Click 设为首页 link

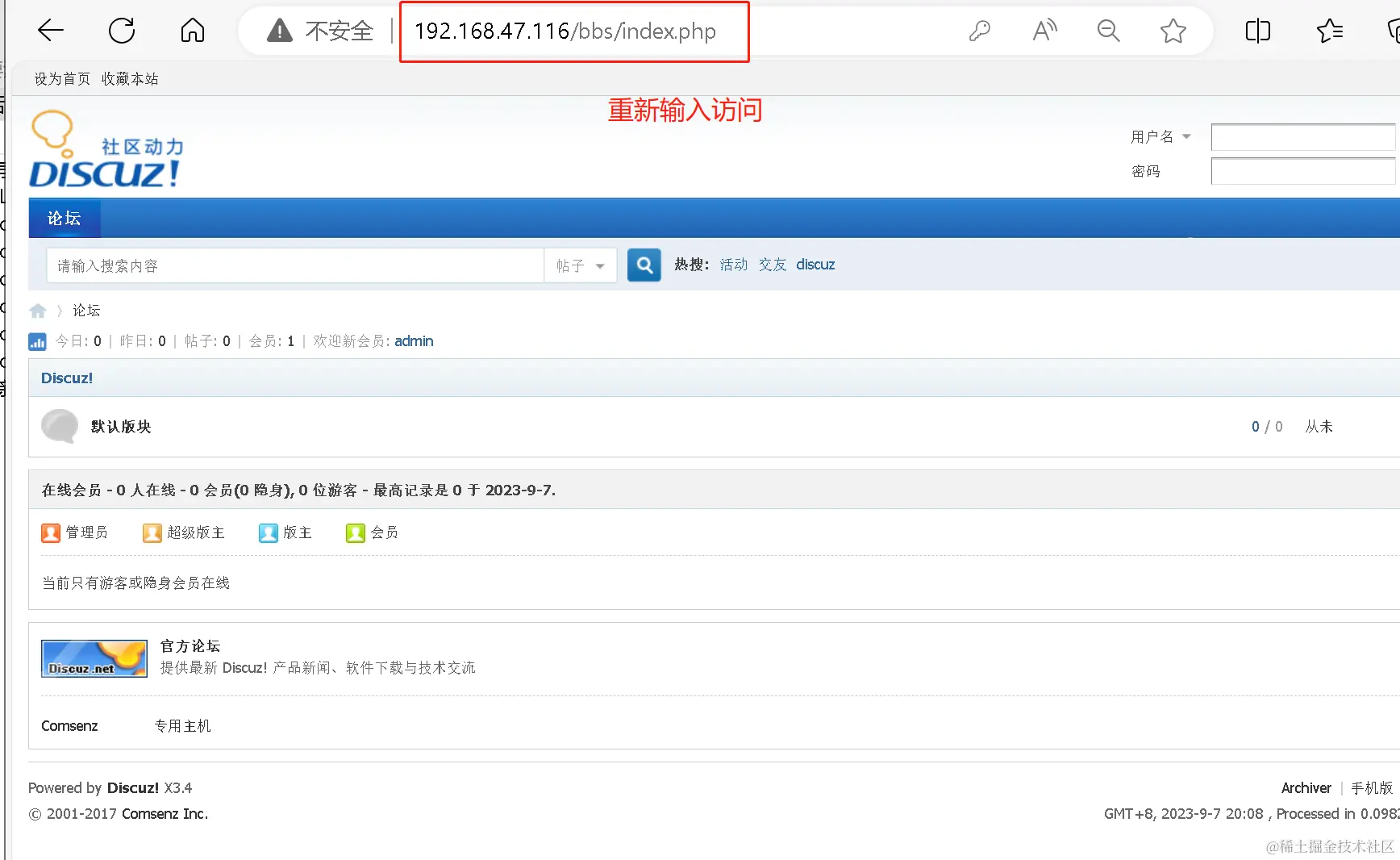click(x=62, y=79)
